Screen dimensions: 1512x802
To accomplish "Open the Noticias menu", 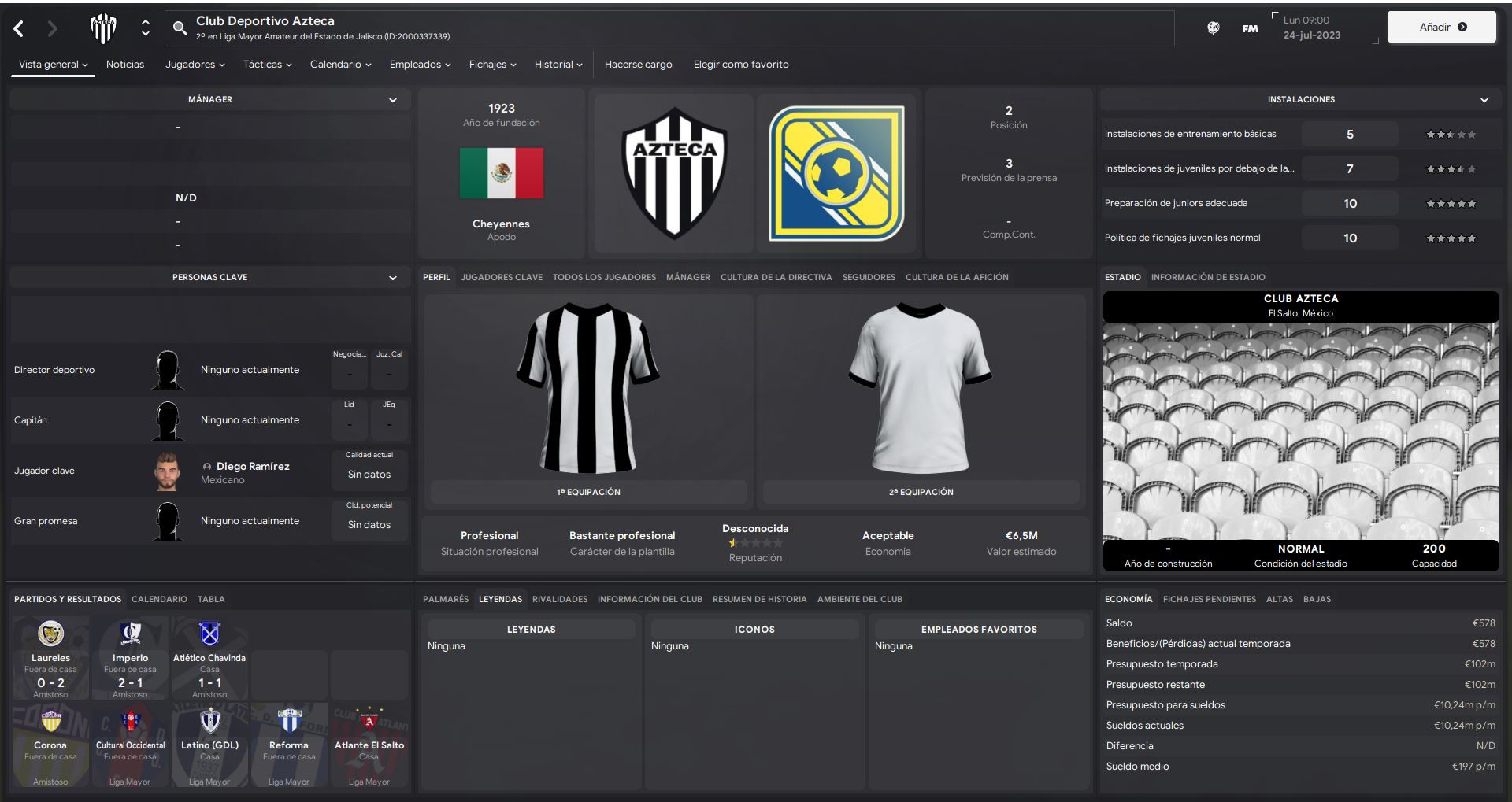I will (x=125, y=65).
